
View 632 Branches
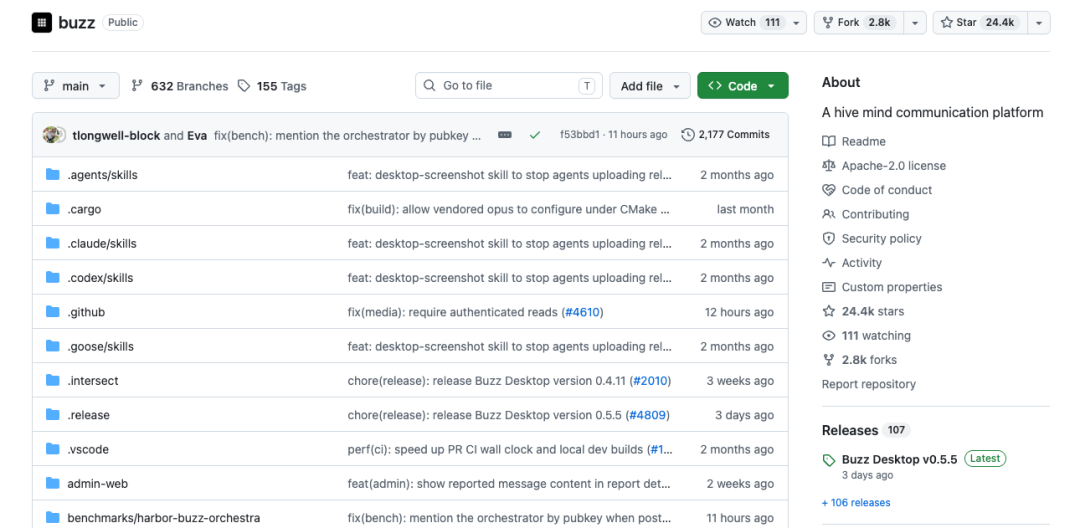click(x=180, y=86)
